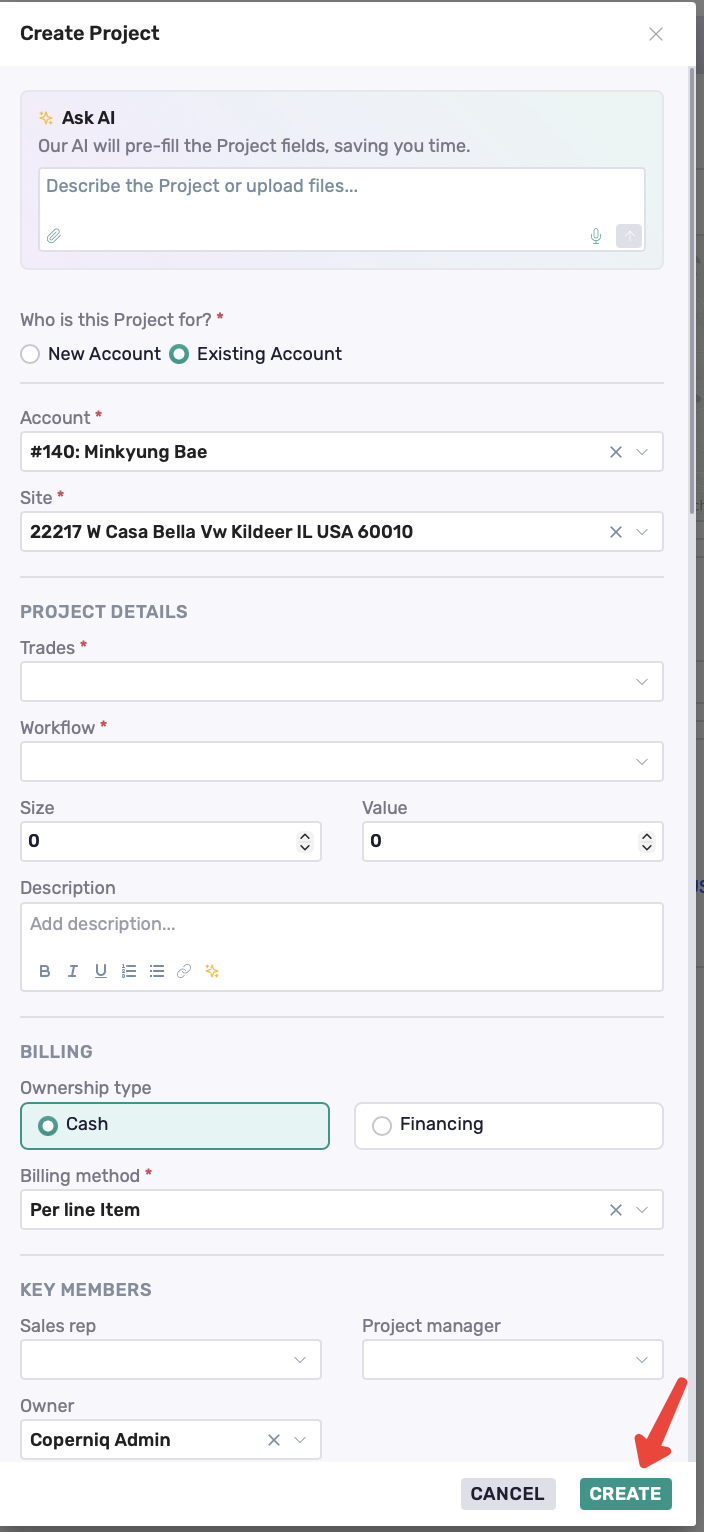Clear the Owner field selection
Screen dimensions: 704x1532
[274, 1440]
